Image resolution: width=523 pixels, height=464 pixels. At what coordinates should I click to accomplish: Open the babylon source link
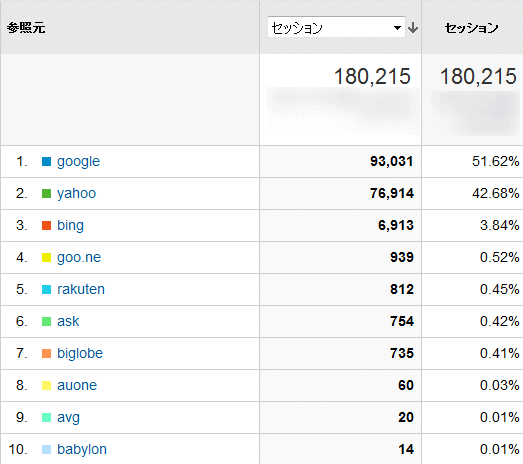[82, 449]
